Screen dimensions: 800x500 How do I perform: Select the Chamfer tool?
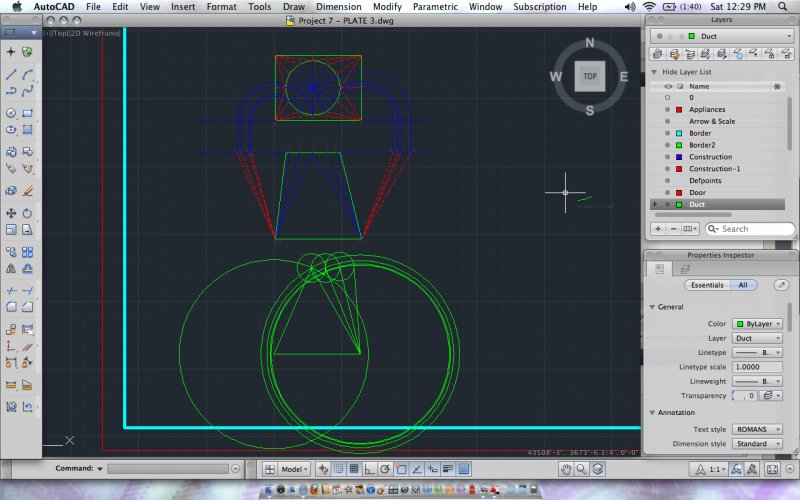click(28, 307)
